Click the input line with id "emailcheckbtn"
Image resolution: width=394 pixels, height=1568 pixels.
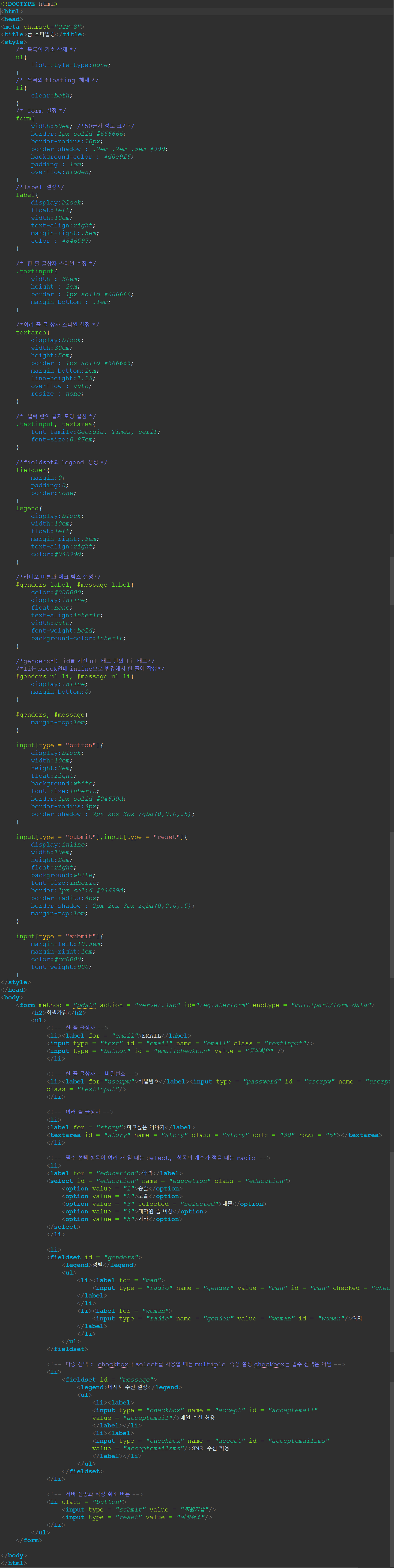pyautogui.click(x=166, y=1051)
